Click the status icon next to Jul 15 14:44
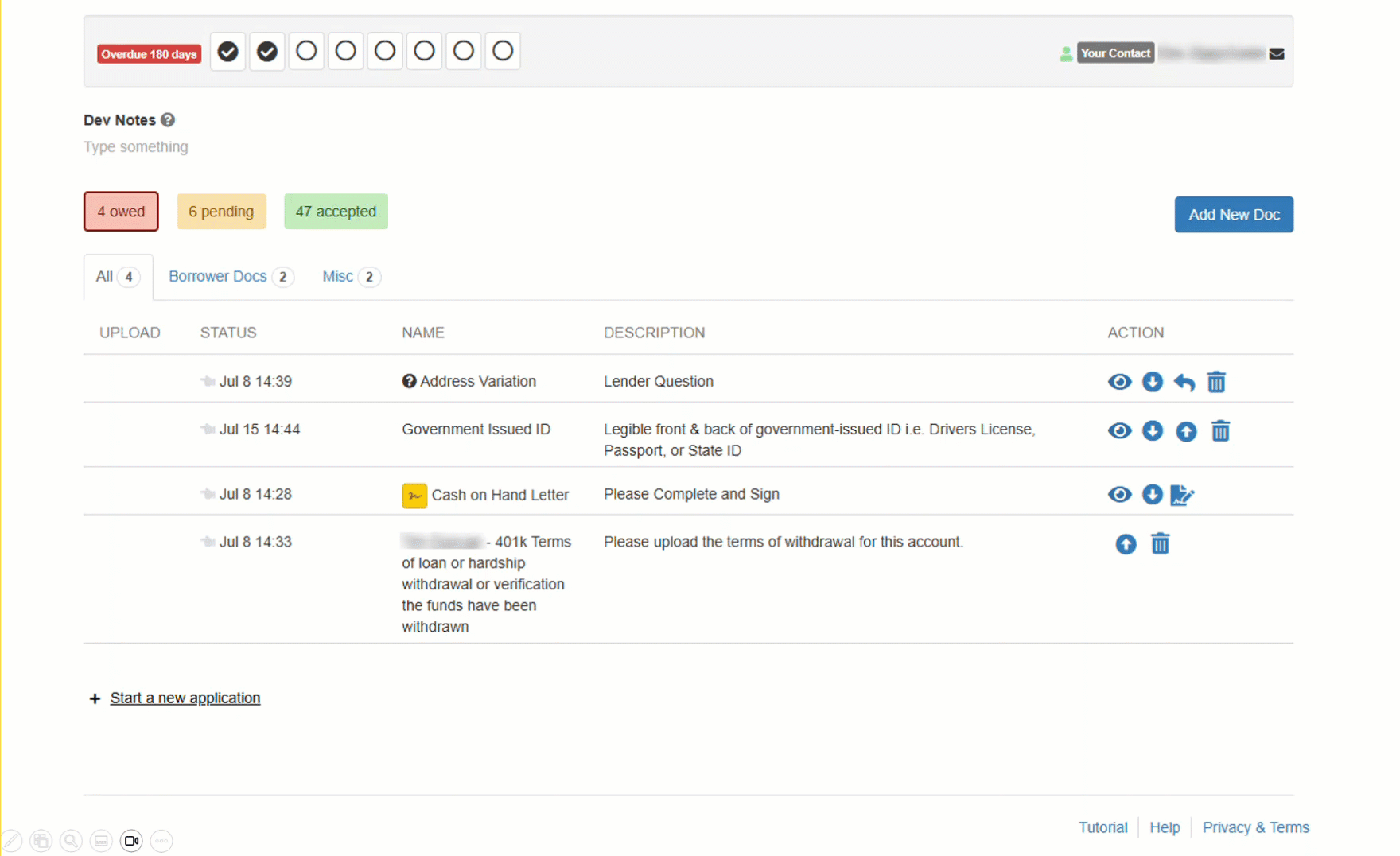 coord(208,429)
